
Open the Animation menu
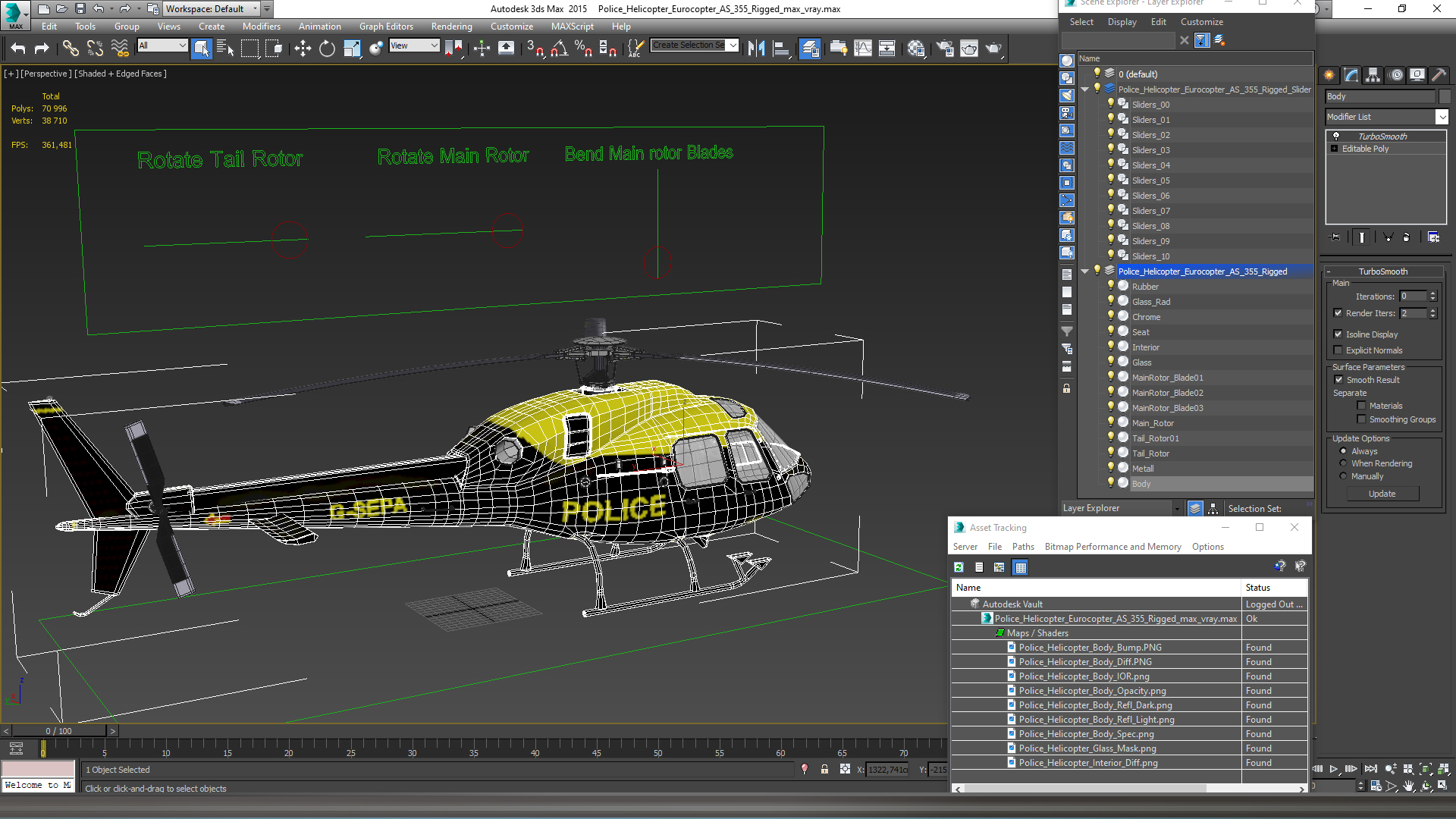tap(319, 27)
